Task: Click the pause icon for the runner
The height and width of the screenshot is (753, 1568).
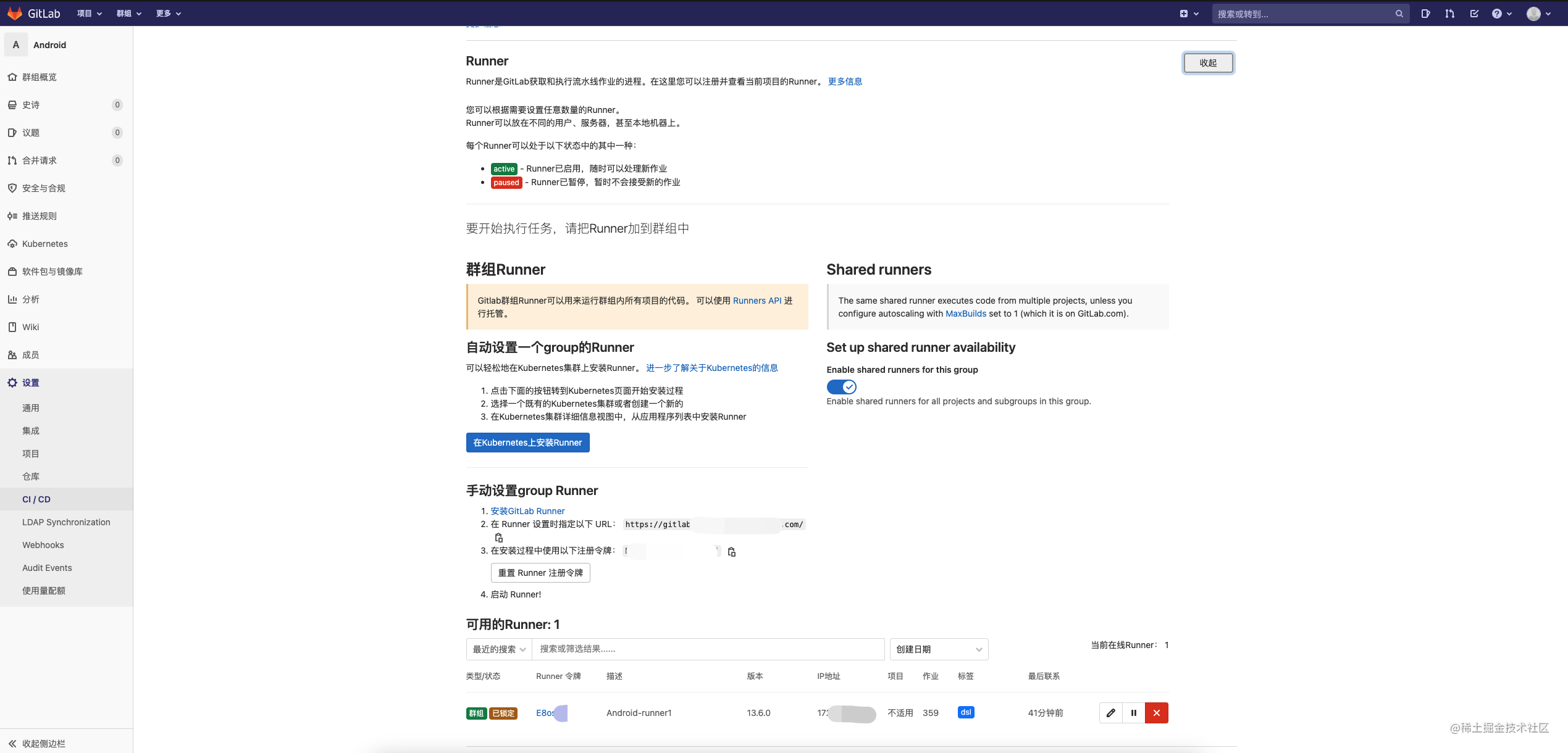Action: (1134, 712)
